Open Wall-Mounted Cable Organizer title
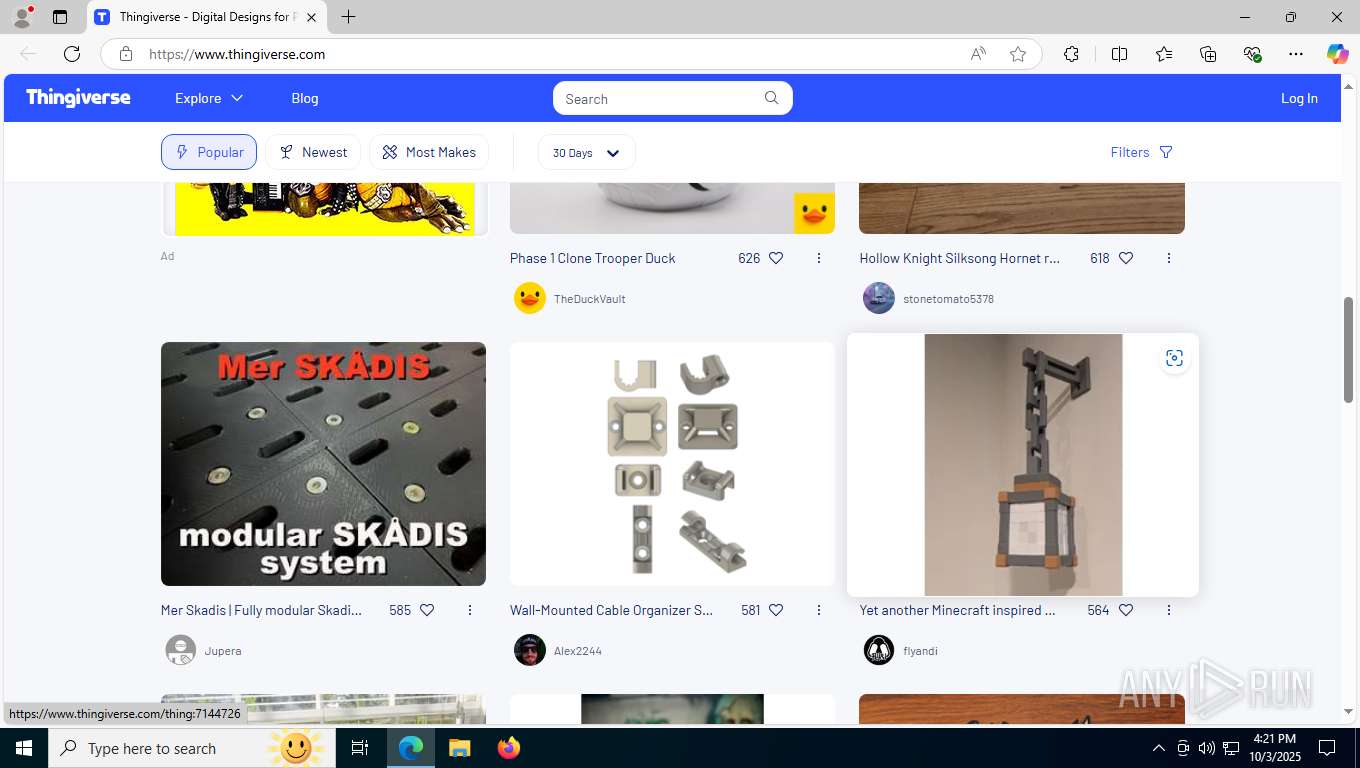Viewport: 1360px width, 768px height. (x=612, y=610)
